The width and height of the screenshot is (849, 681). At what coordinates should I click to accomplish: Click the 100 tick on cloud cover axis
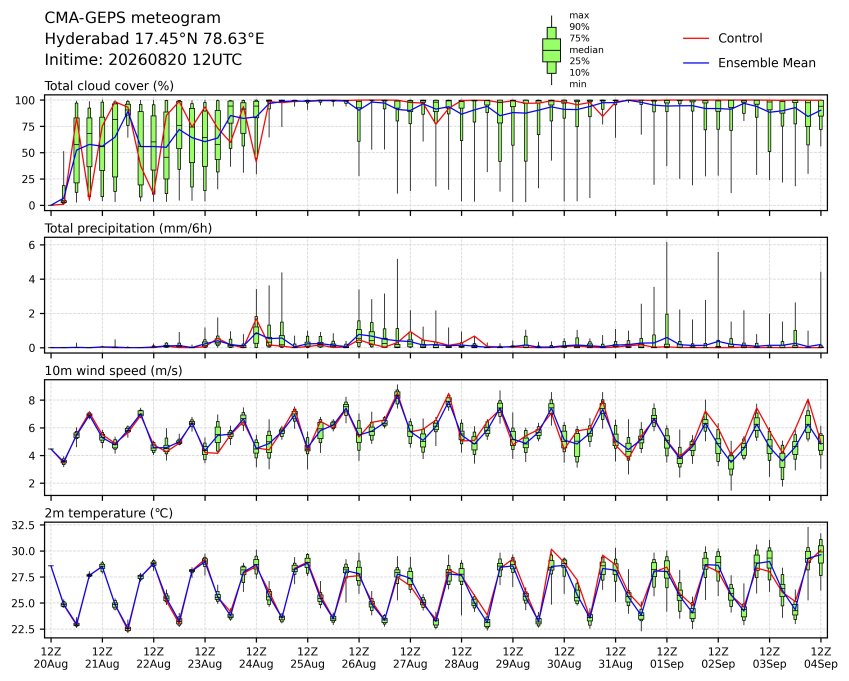25,101
